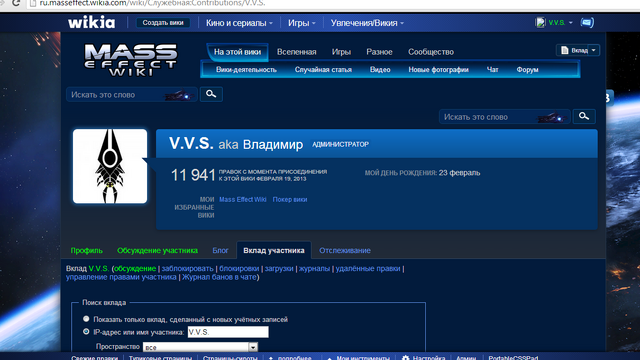
Task: Open загрузки link
Action: click(279, 268)
